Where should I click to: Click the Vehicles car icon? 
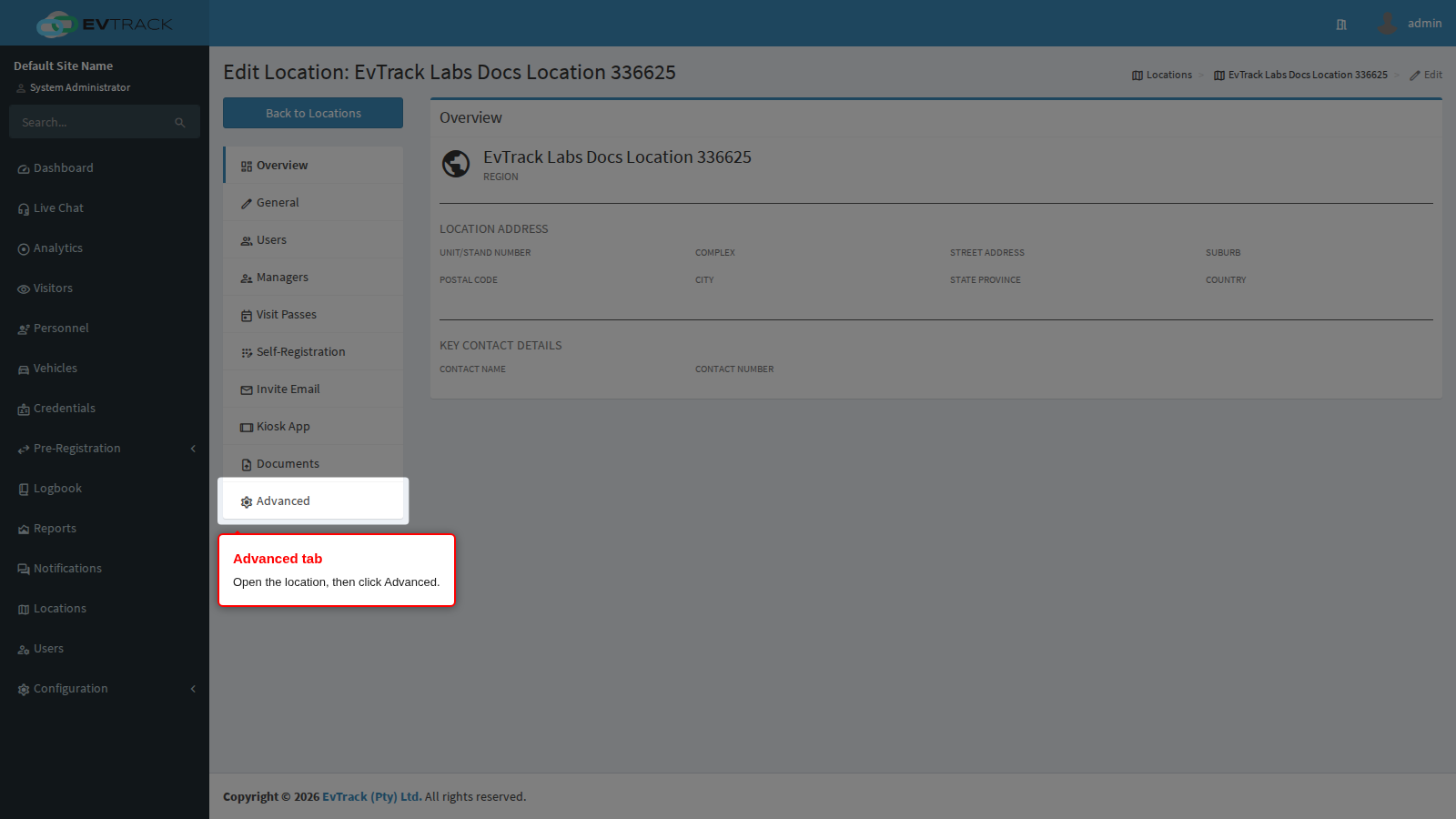(x=24, y=369)
